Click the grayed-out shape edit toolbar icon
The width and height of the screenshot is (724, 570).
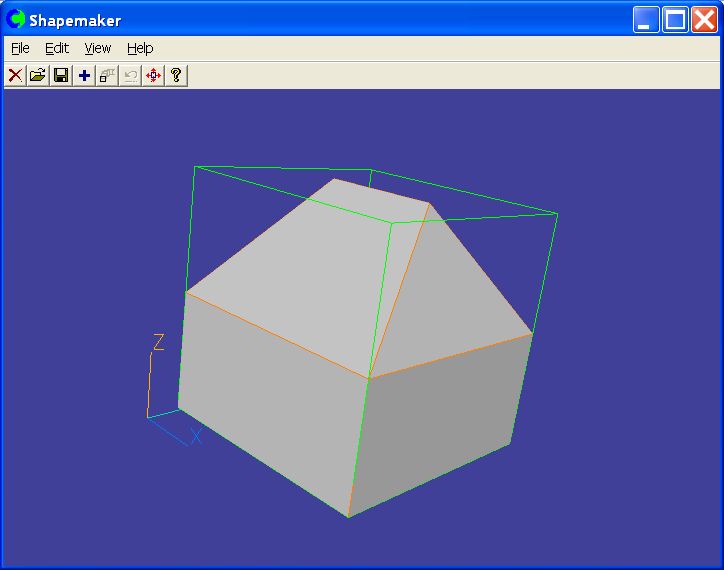107,75
